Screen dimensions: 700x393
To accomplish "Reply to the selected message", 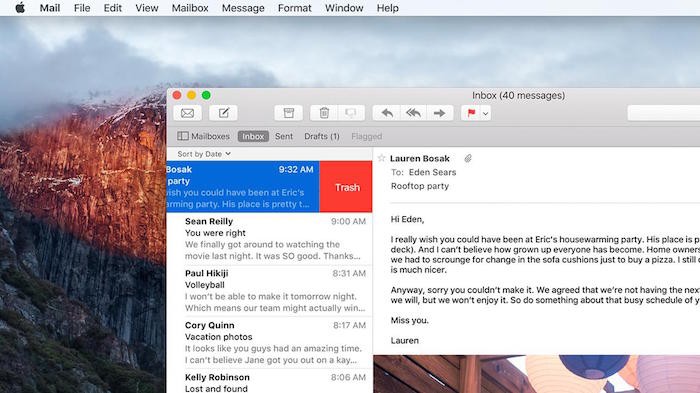I will pos(387,113).
